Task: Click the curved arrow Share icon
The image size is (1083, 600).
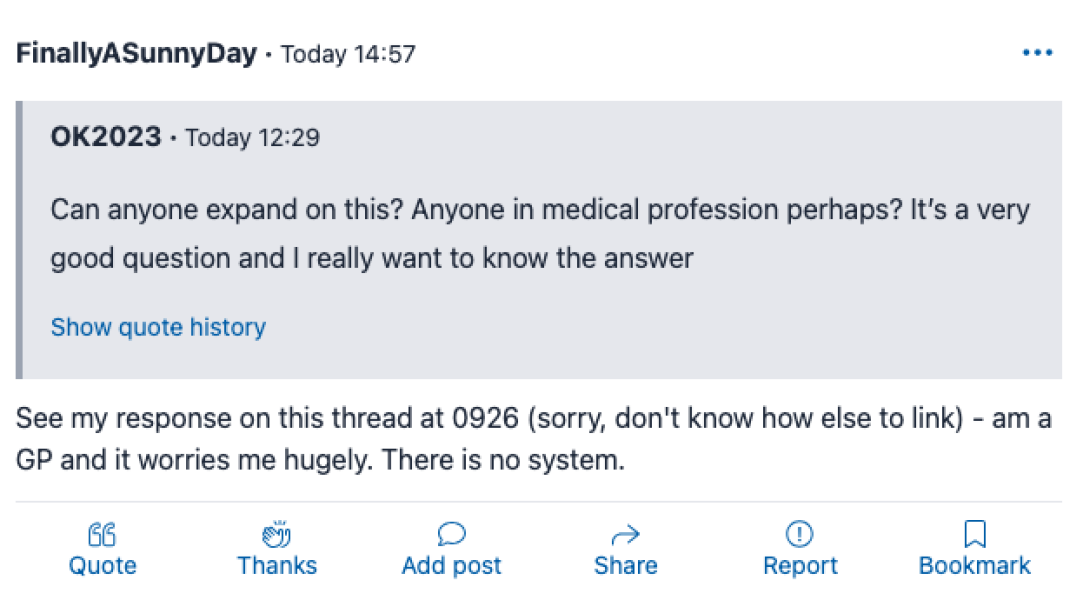Action: point(625,535)
